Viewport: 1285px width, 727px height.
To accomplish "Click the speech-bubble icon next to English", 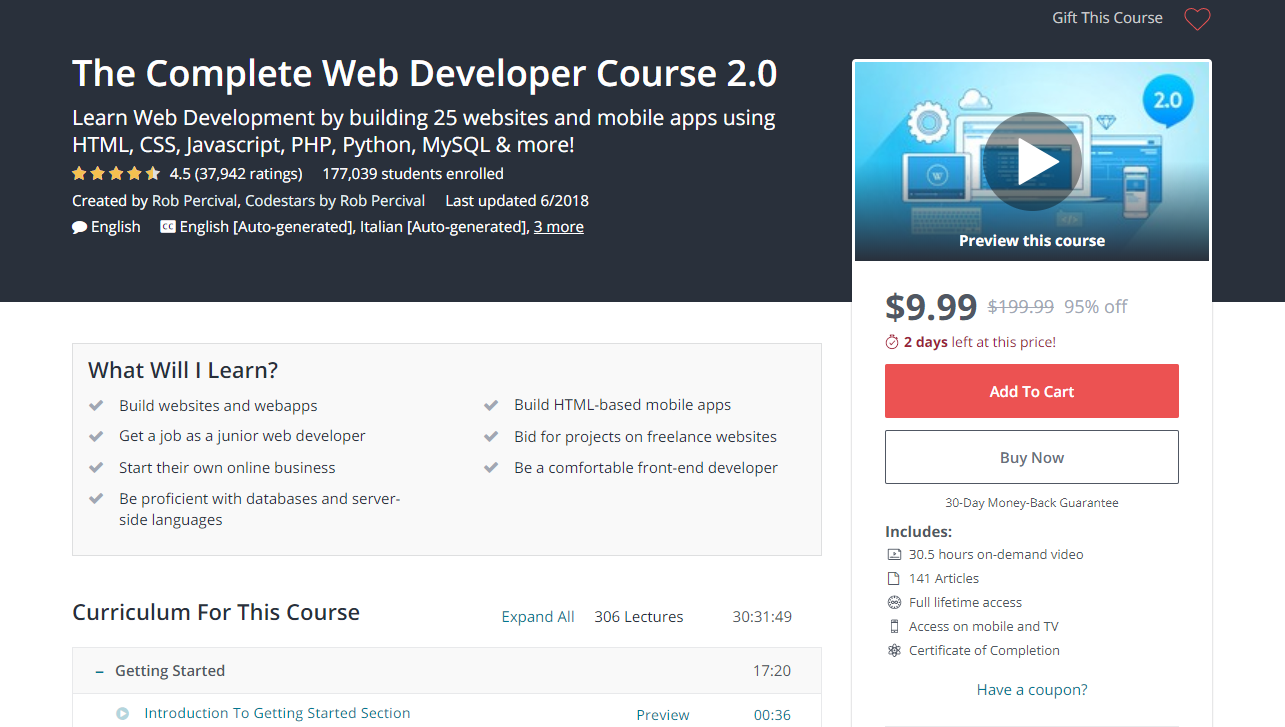I will coord(80,226).
